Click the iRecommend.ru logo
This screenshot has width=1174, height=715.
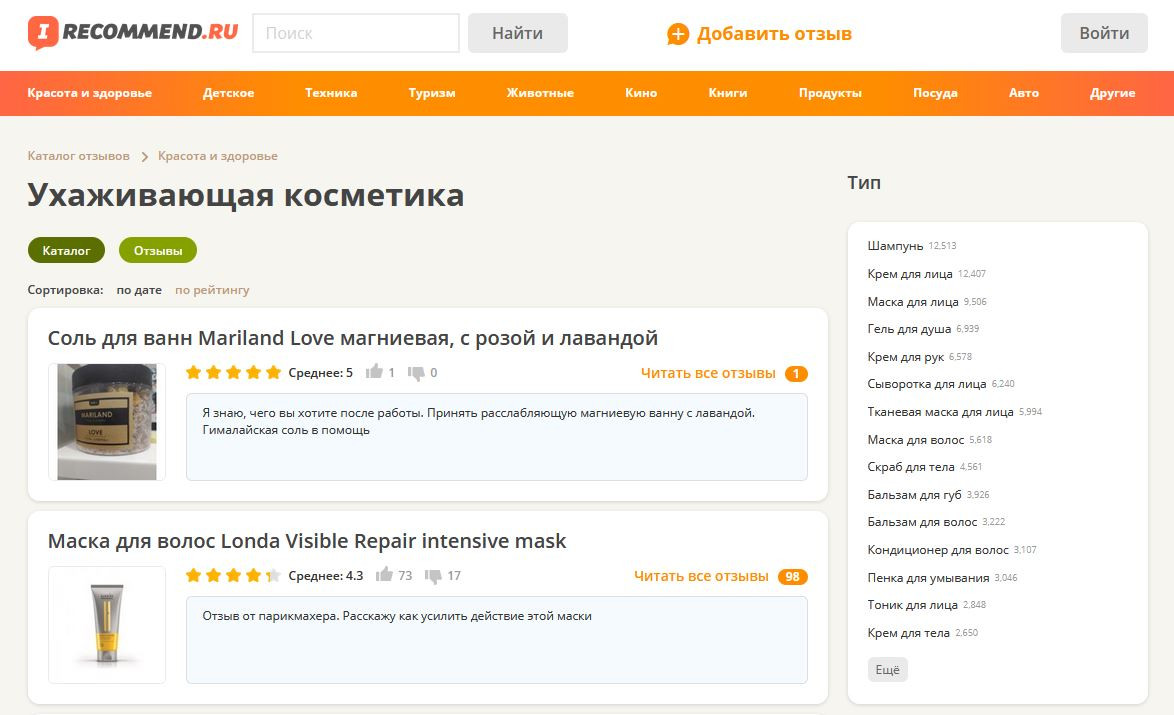pyautogui.click(x=133, y=33)
